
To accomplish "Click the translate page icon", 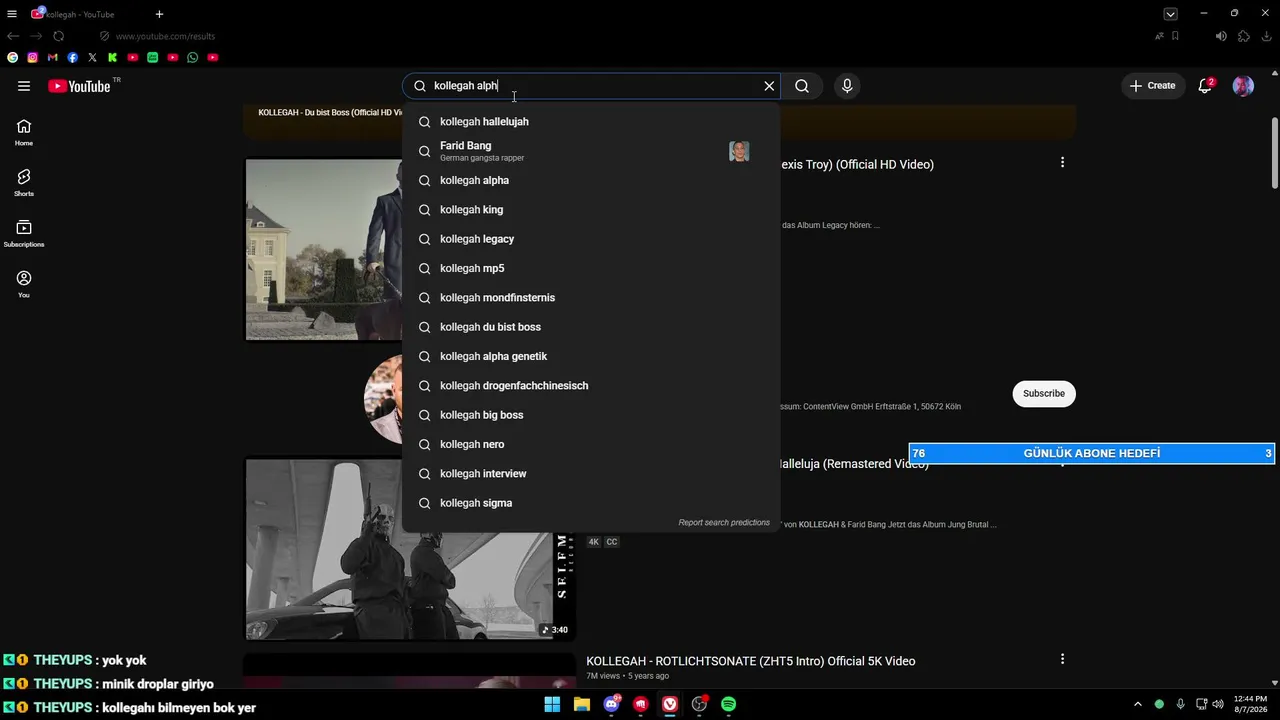I will (x=1159, y=36).
